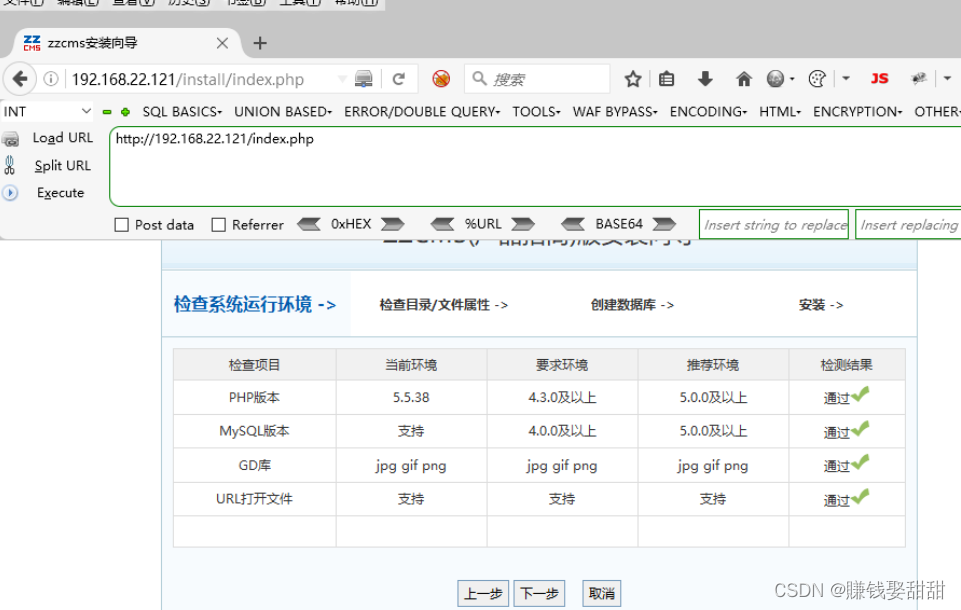Focus the 搜索 search box

537,79
